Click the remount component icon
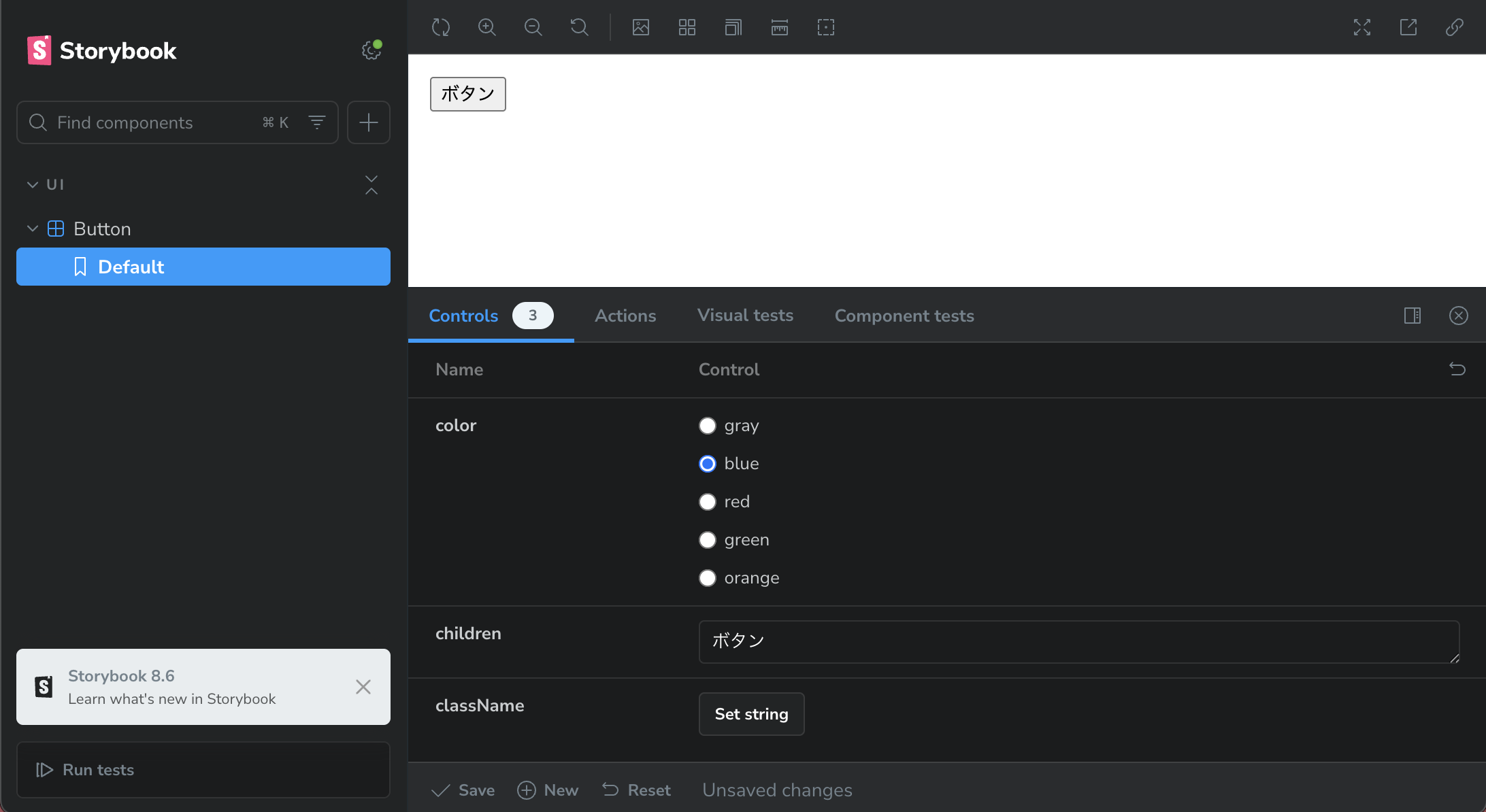This screenshot has width=1486, height=812. [x=441, y=27]
